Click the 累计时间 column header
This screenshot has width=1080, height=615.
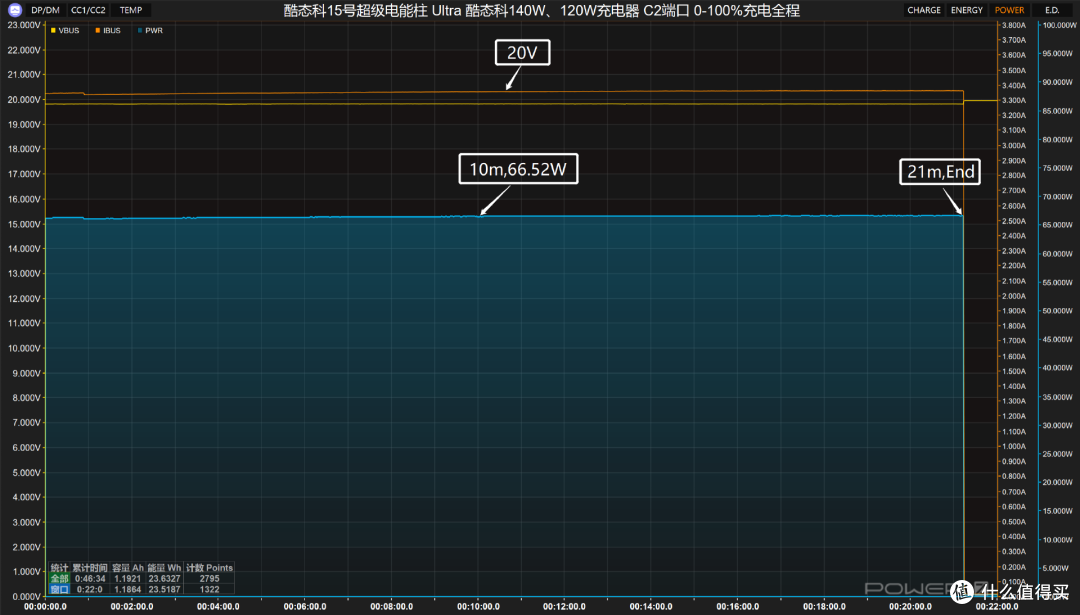pos(90,568)
